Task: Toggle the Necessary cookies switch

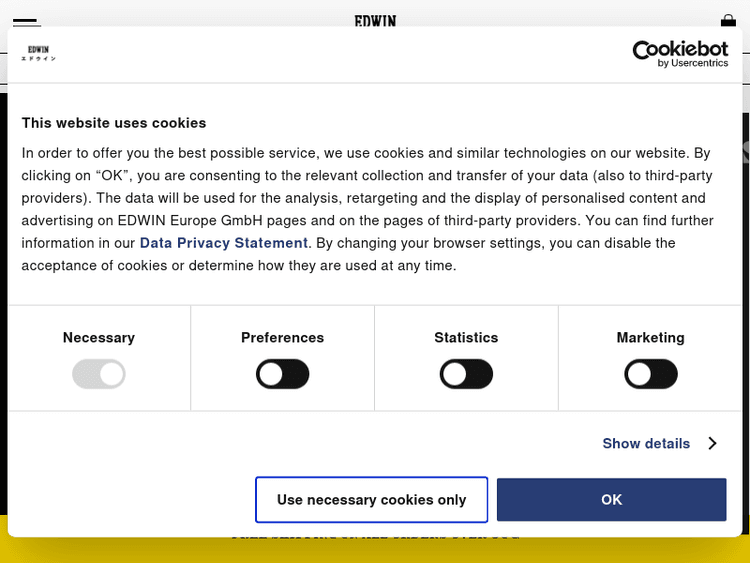Action: [x=99, y=375]
